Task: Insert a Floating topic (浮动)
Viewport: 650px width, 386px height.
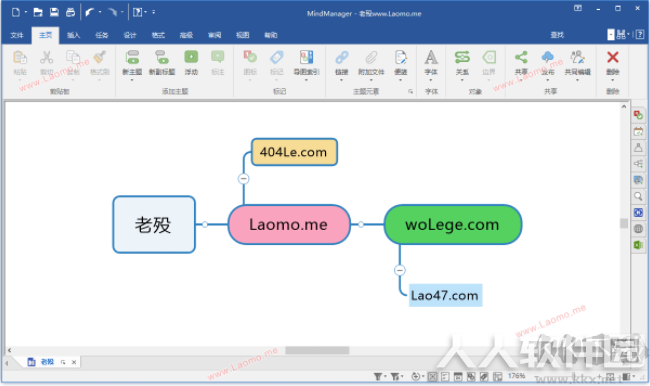Action: (x=191, y=62)
